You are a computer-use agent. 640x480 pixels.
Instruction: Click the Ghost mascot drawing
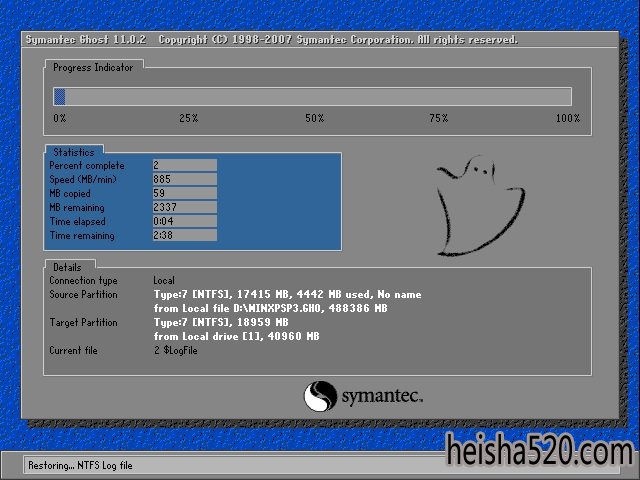480,206
